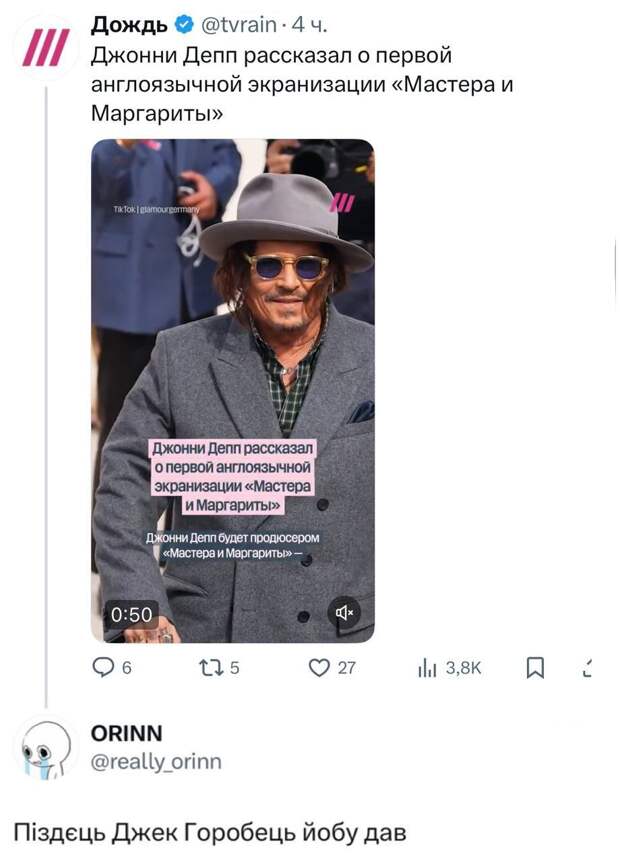Click the blue verified badge
The width and height of the screenshot is (620, 862).
tap(183, 24)
